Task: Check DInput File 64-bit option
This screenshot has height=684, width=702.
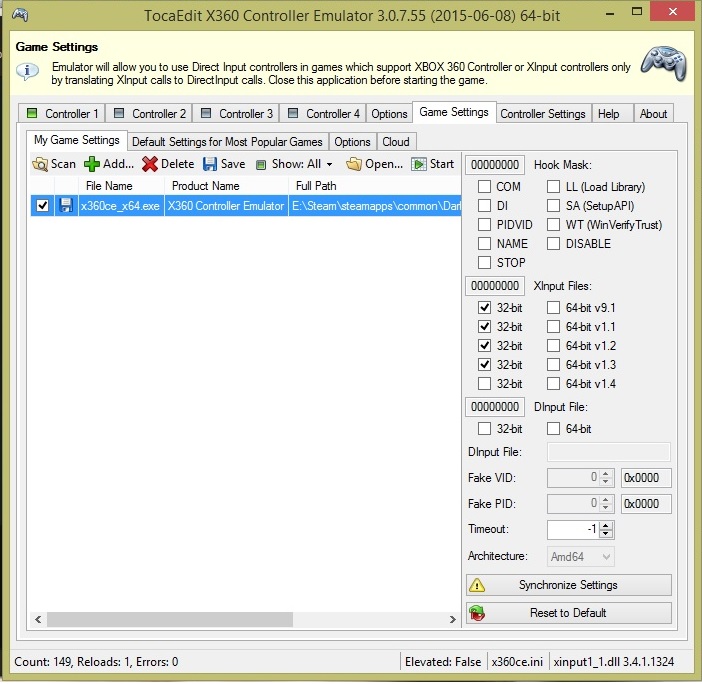Action: coord(553,428)
